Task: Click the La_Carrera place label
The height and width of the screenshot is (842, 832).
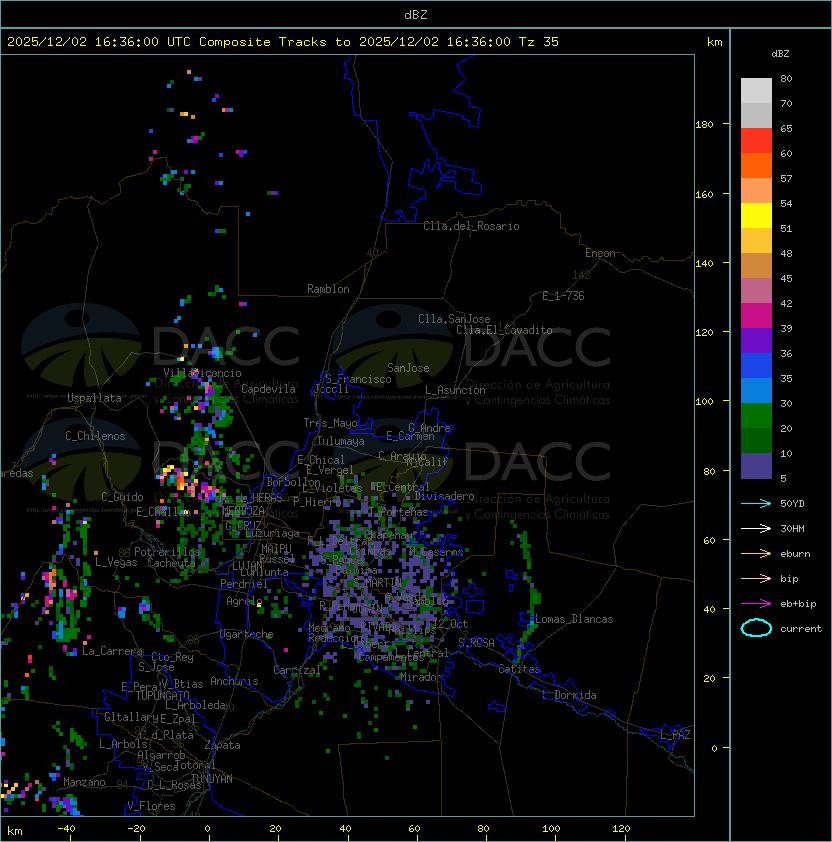Action: point(112,651)
